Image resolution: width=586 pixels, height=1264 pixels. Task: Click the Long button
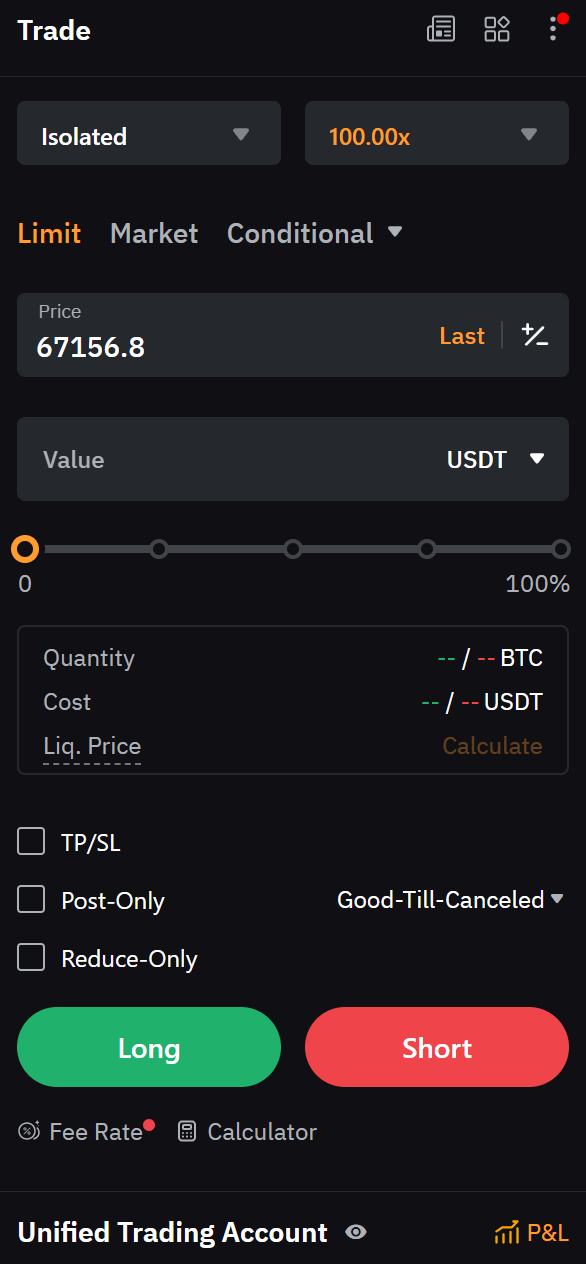148,1048
